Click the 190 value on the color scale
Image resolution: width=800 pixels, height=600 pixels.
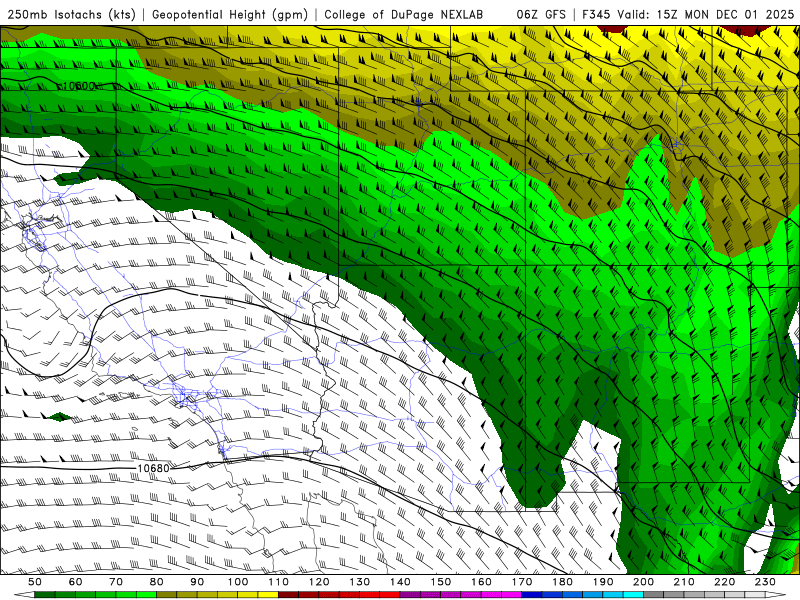pyautogui.click(x=603, y=582)
